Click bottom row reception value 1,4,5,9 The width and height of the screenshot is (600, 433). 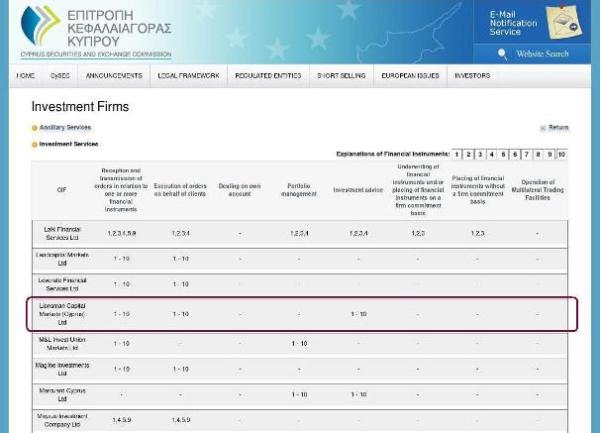click(122, 420)
